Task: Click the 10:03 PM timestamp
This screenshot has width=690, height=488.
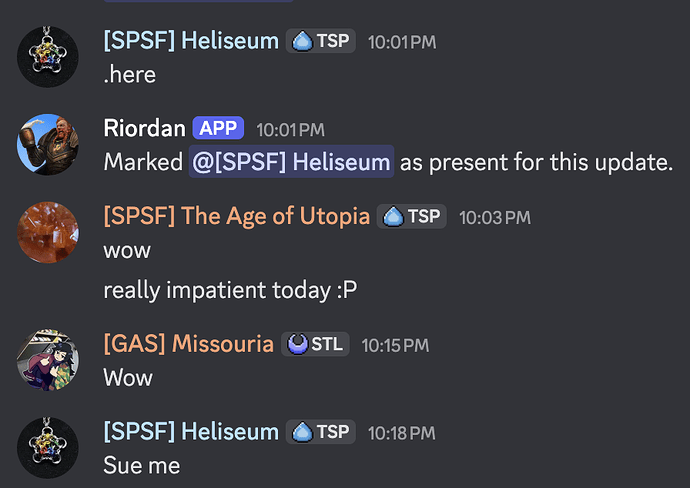Action: 494,217
